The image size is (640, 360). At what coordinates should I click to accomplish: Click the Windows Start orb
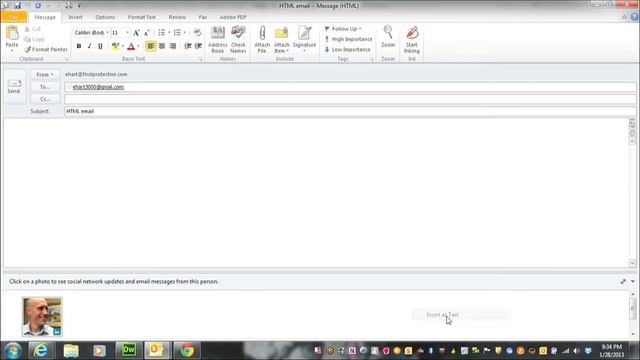coord(13,351)
